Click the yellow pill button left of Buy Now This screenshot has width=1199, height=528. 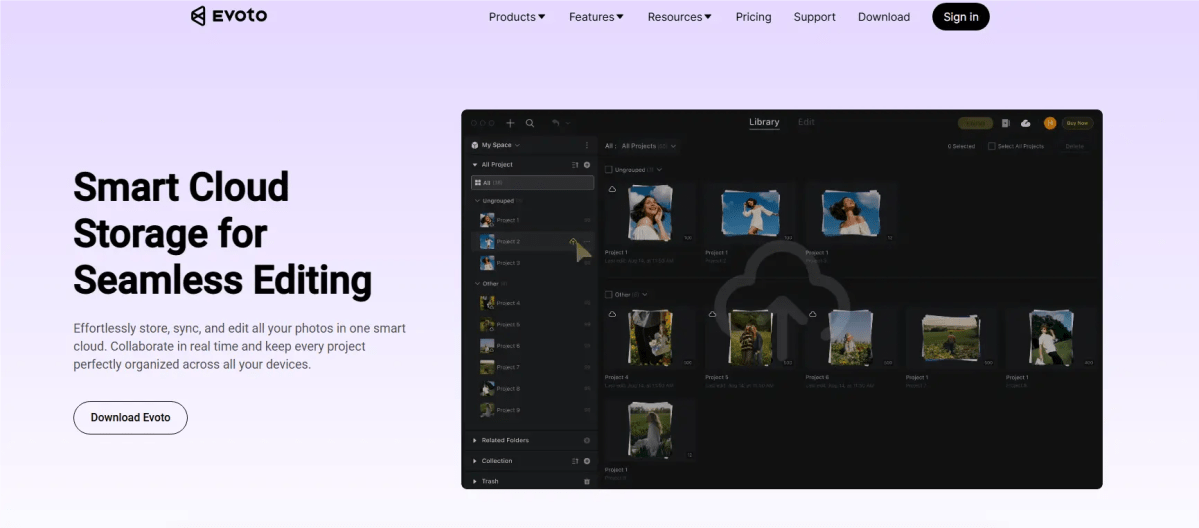[x=975, y=123]
